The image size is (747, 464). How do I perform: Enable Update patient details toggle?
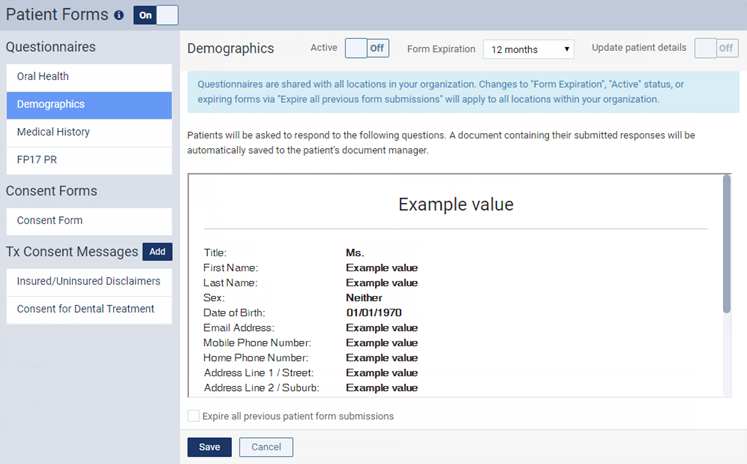[x=717, y=48]
